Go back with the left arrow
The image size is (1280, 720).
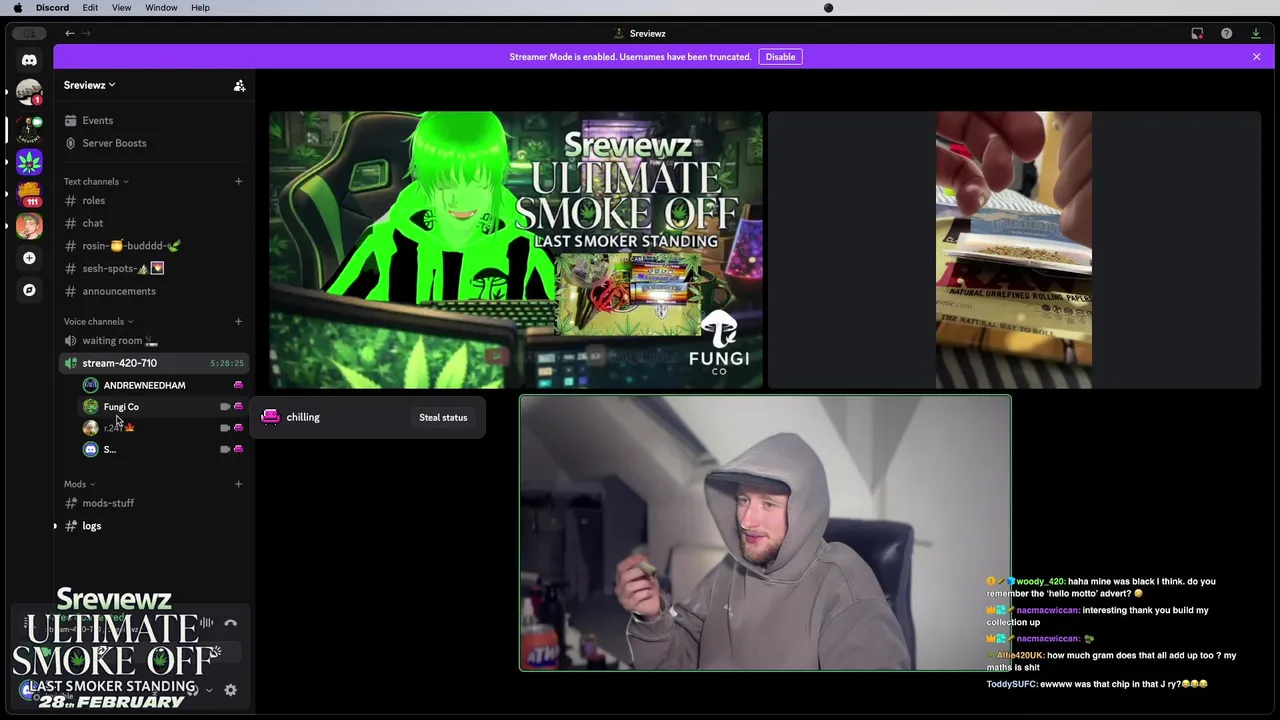click(70, 33)
